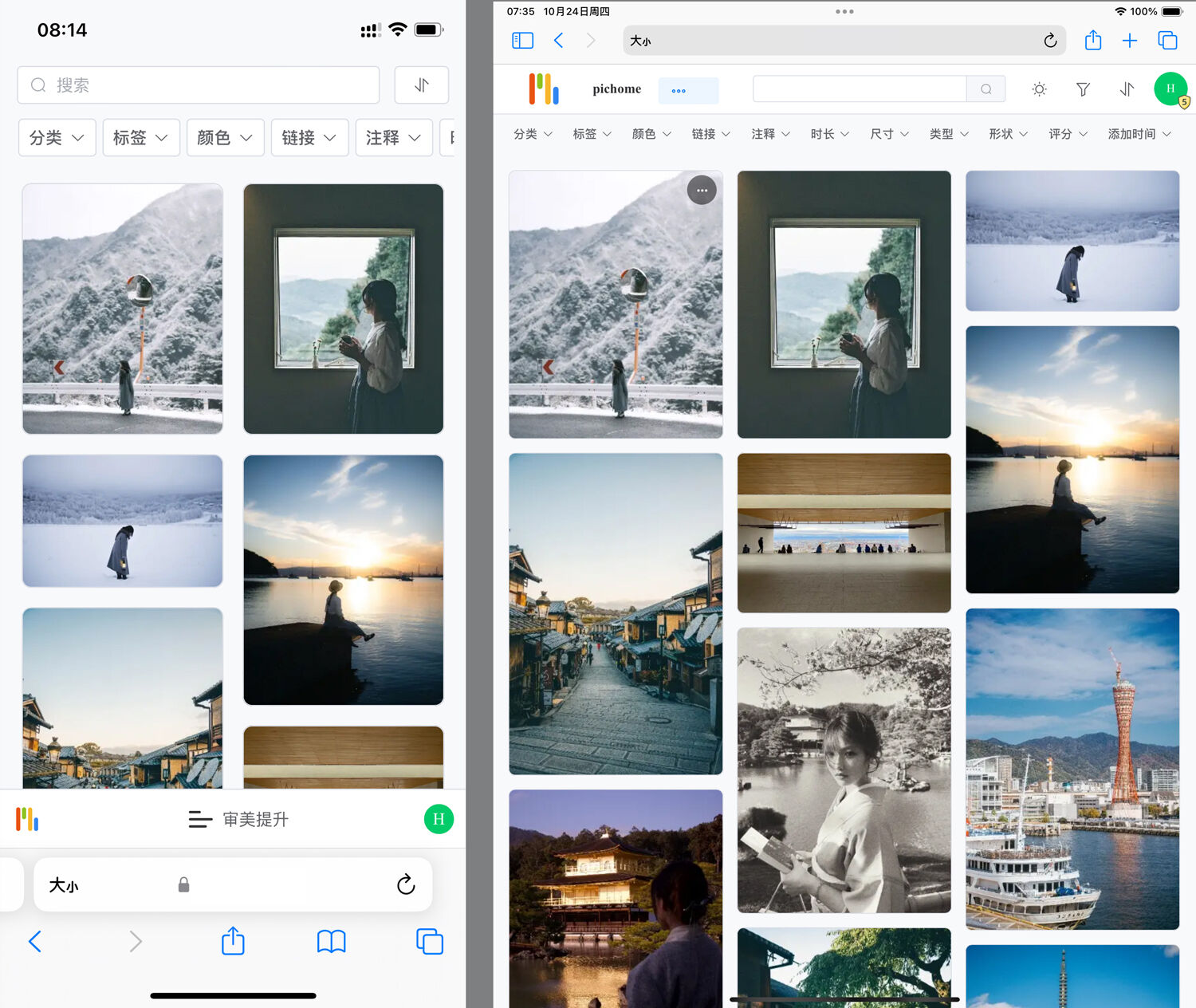Open the 颜色 dropdown on phone
Screen dimensions: 1196x1008
point(225,138)
